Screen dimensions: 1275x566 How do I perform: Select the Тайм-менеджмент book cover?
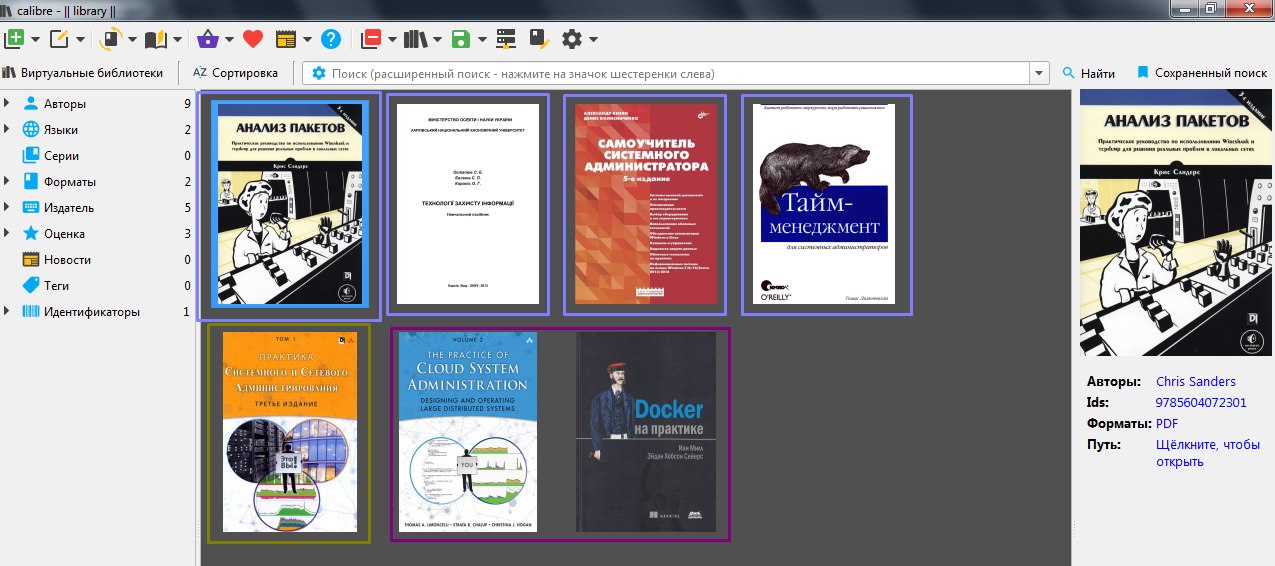click(826, 204)
